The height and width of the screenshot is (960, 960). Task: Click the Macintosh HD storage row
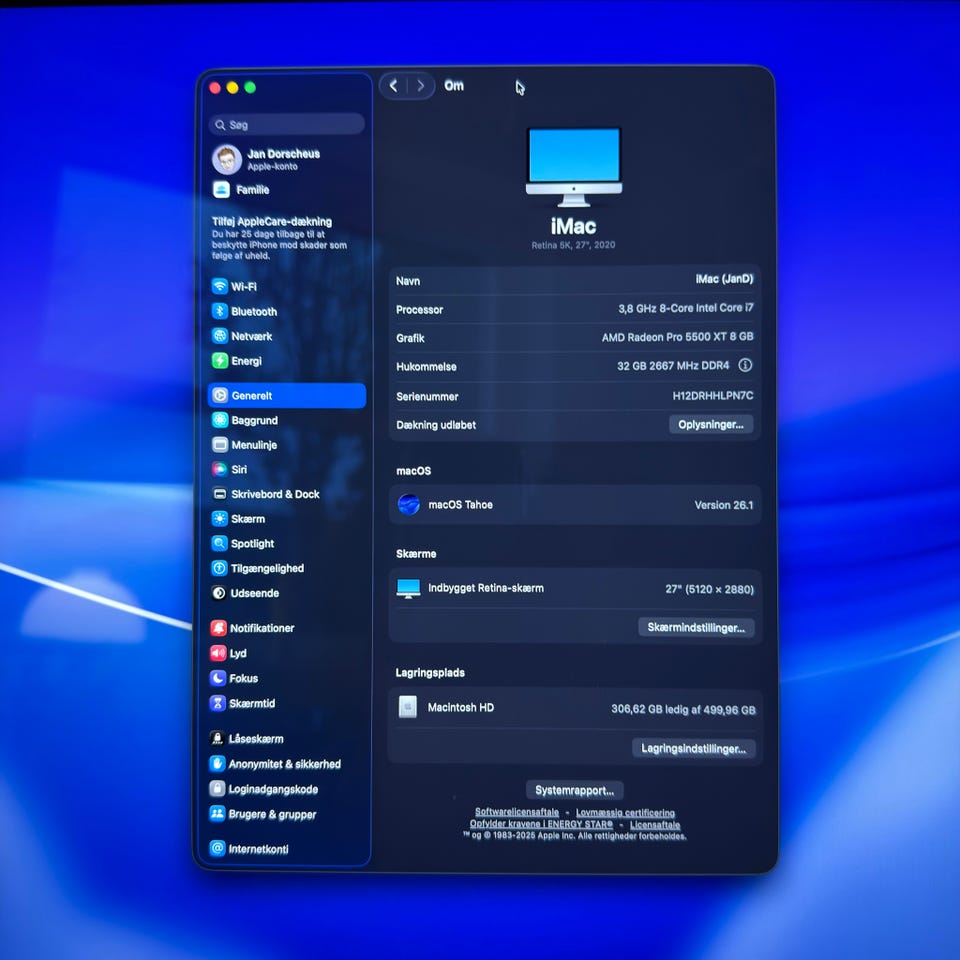click(x=575, y=708)
